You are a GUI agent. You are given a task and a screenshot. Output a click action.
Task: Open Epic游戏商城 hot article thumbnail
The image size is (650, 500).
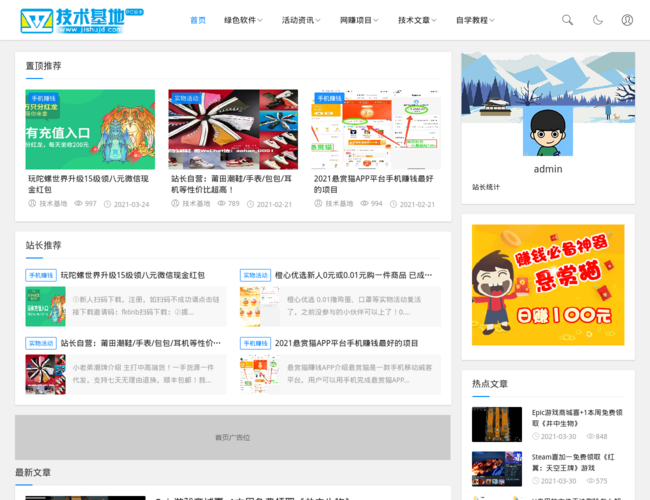click(497, 424)
